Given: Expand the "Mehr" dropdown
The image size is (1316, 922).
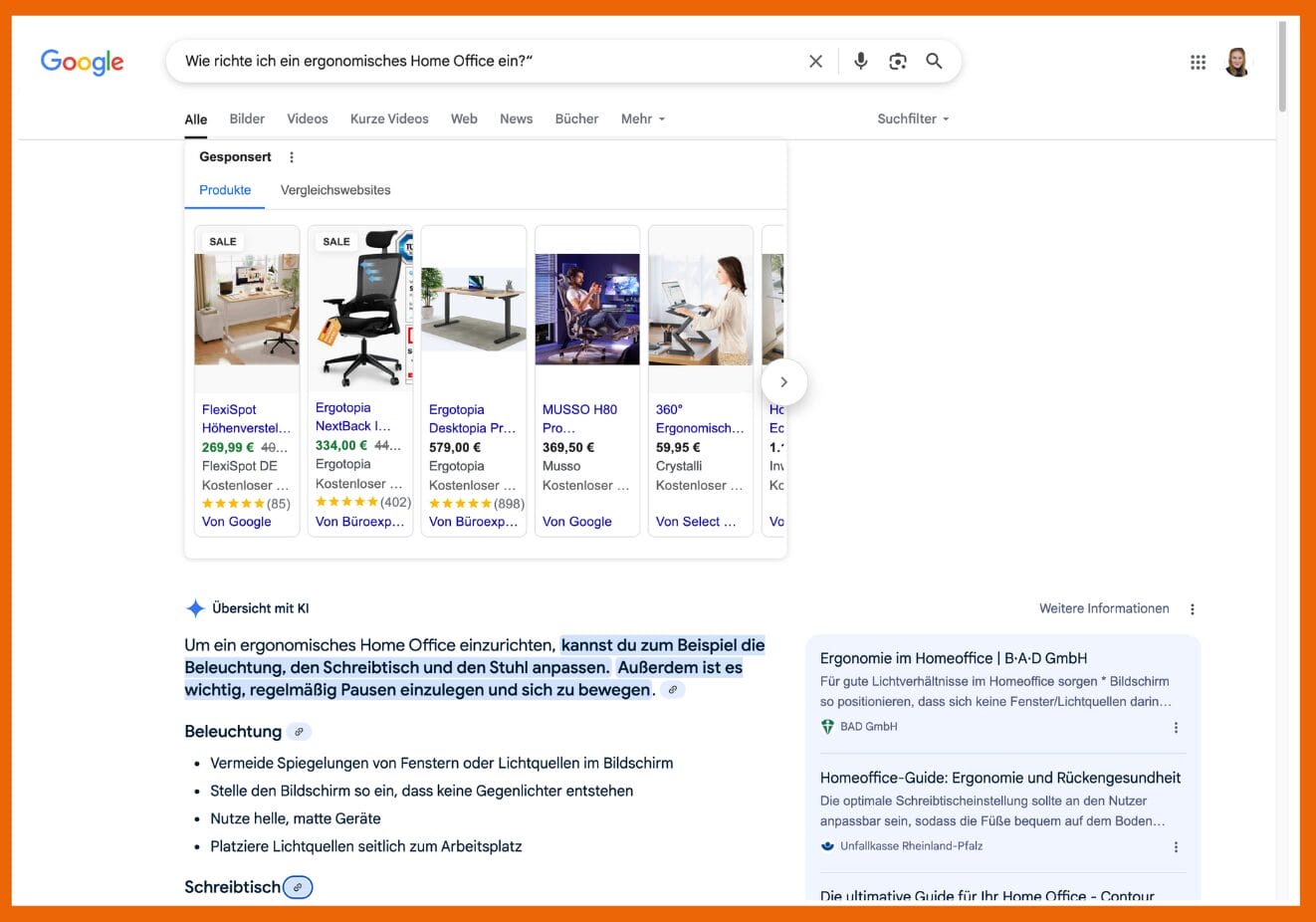Looking at the screenshot, I should coord(642,118).
